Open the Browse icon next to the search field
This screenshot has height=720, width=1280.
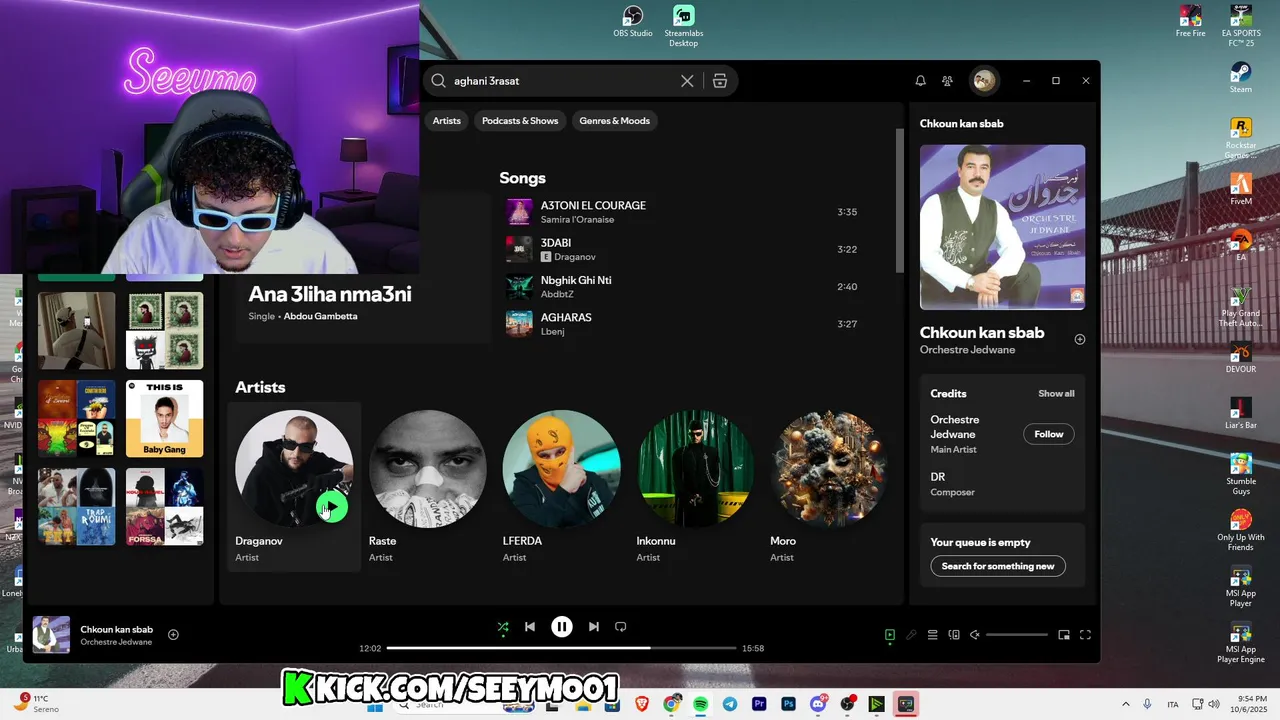[x=720, y=81]
